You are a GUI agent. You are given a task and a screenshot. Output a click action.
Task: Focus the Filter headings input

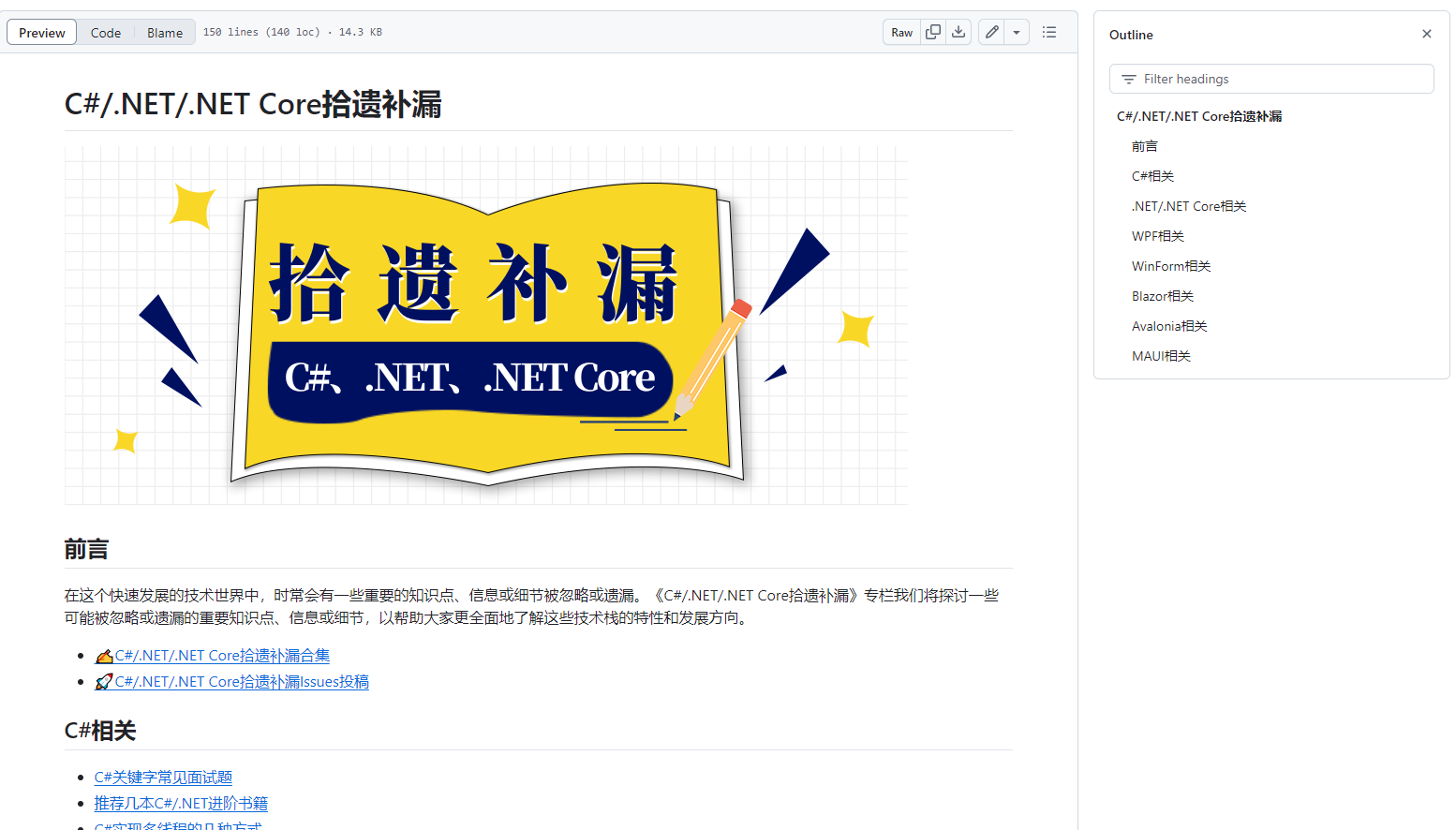[1271, 79]
